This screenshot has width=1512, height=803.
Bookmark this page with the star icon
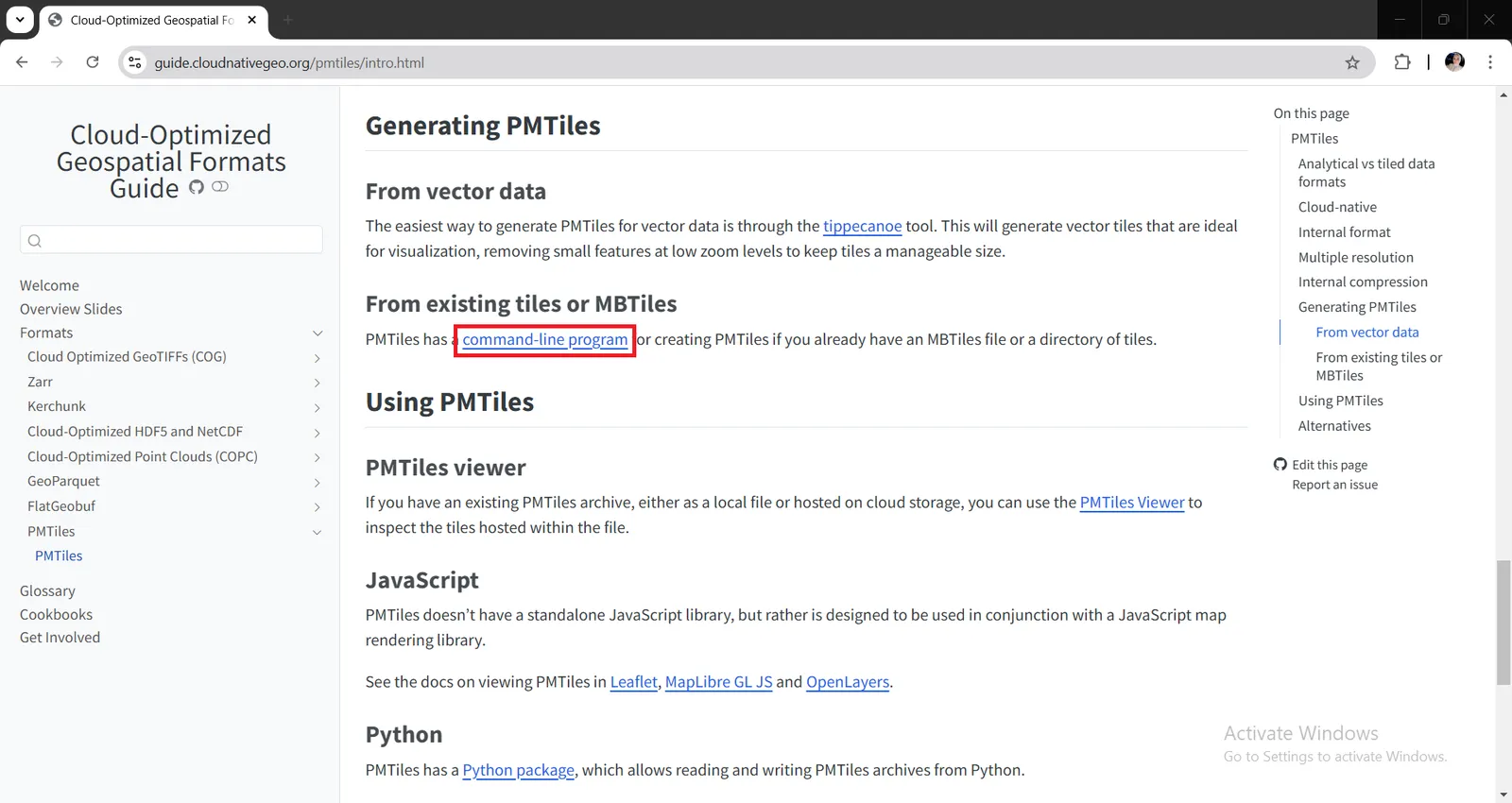click(x=1352, y=62)
